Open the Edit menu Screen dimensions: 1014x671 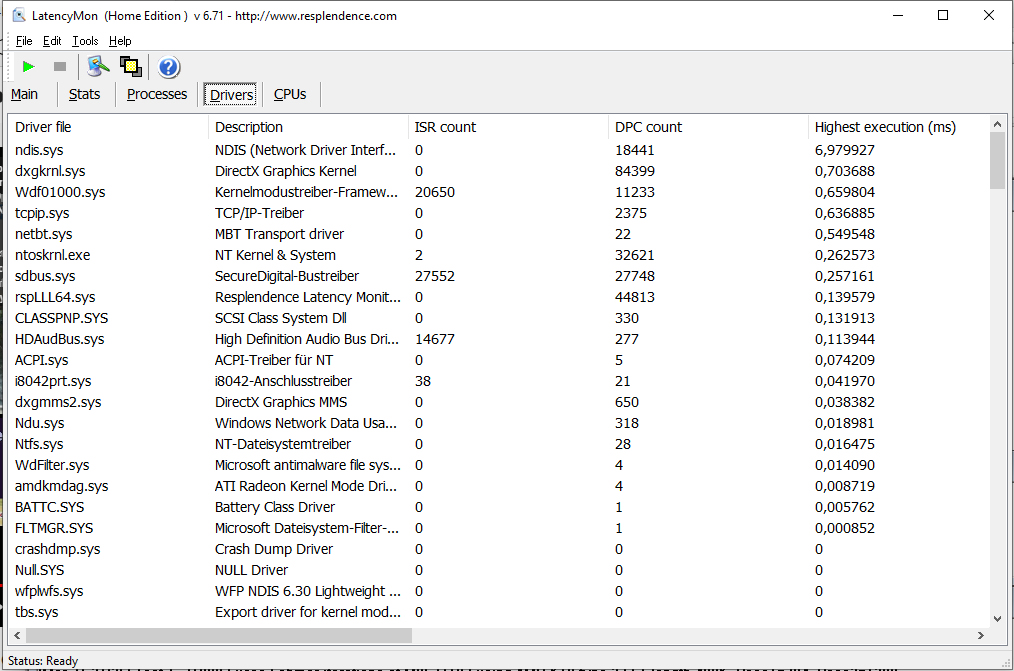click(52, 41)
